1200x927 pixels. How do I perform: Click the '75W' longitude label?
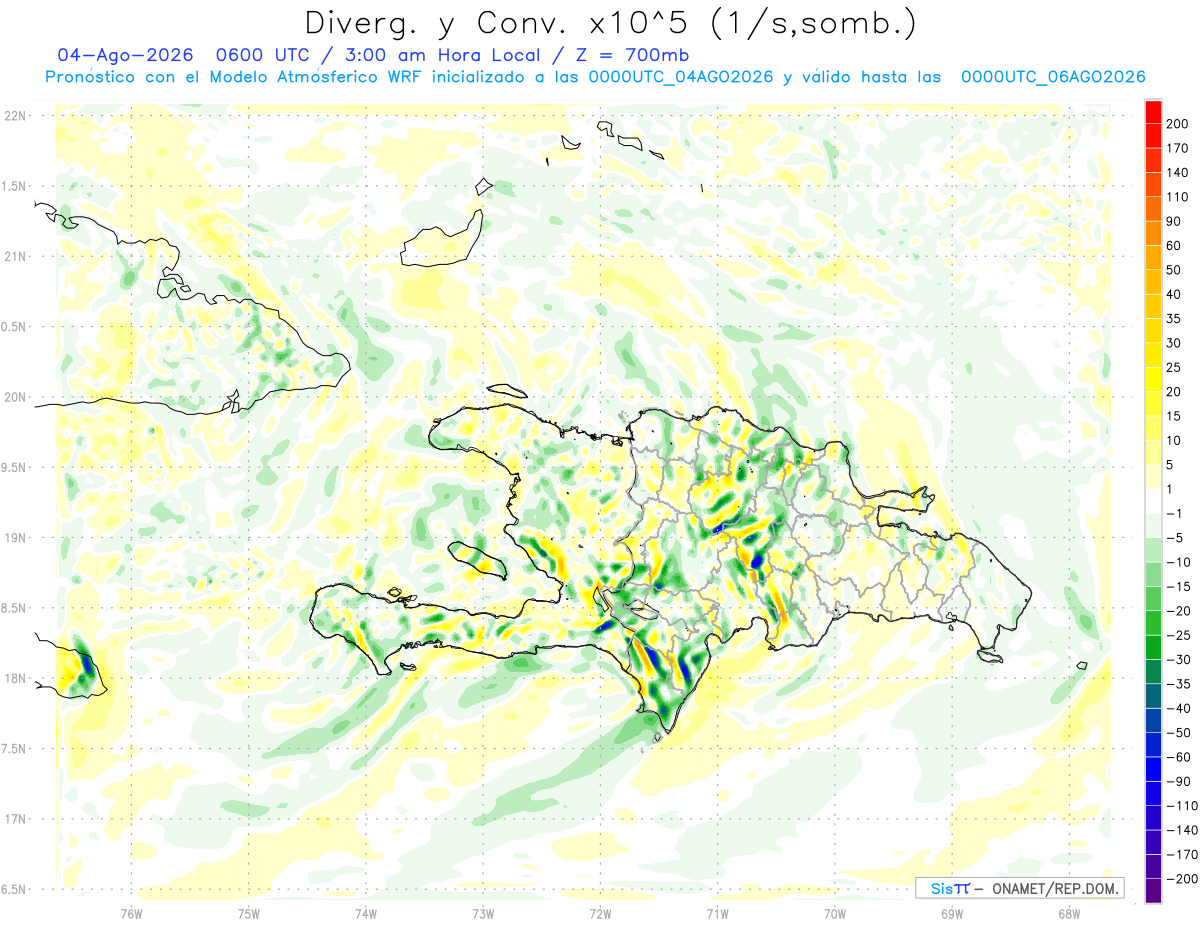pos(248,913)
